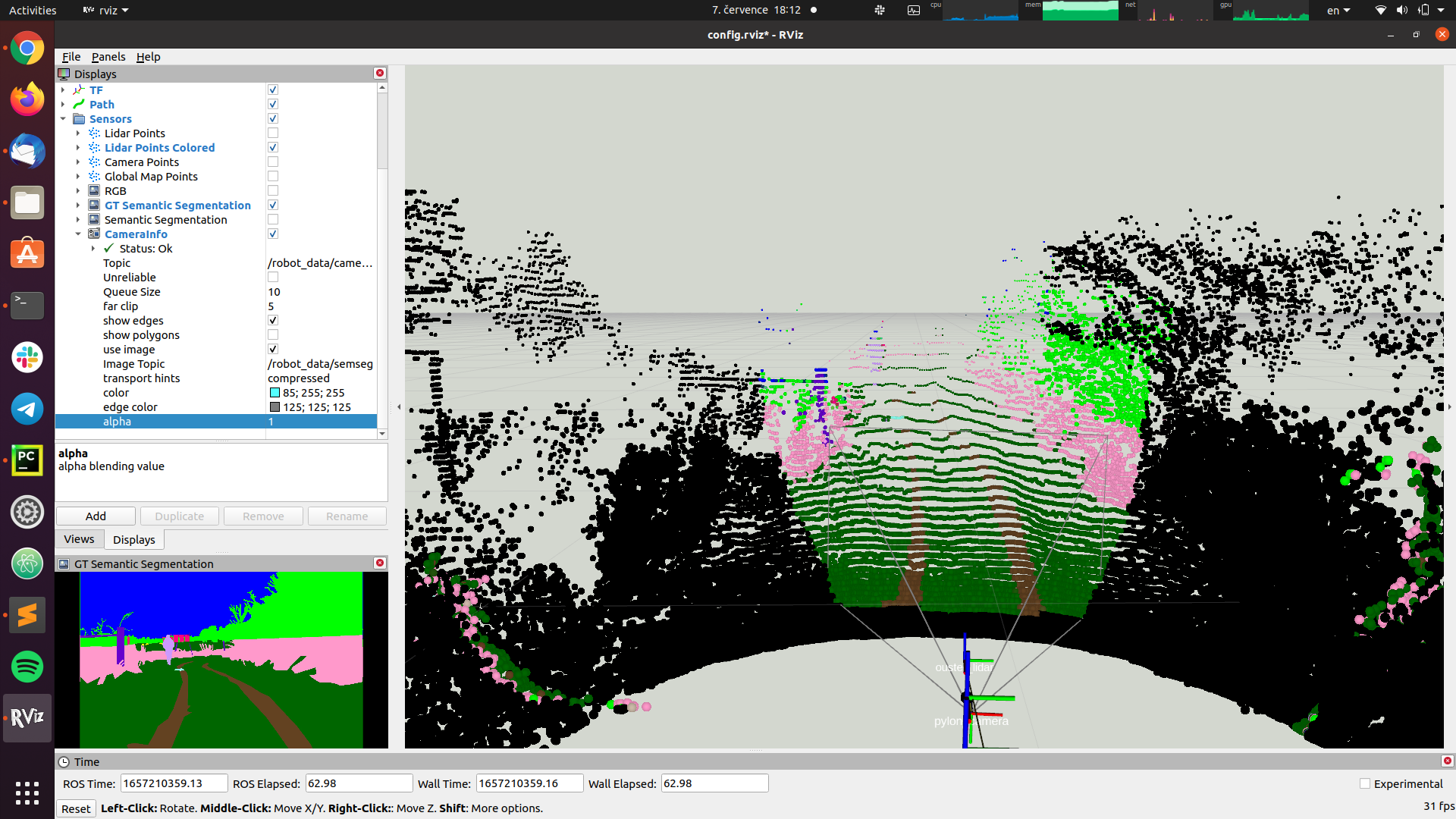Switch to the Views tab
The image size is (1456, 819).
click(79, 539)
